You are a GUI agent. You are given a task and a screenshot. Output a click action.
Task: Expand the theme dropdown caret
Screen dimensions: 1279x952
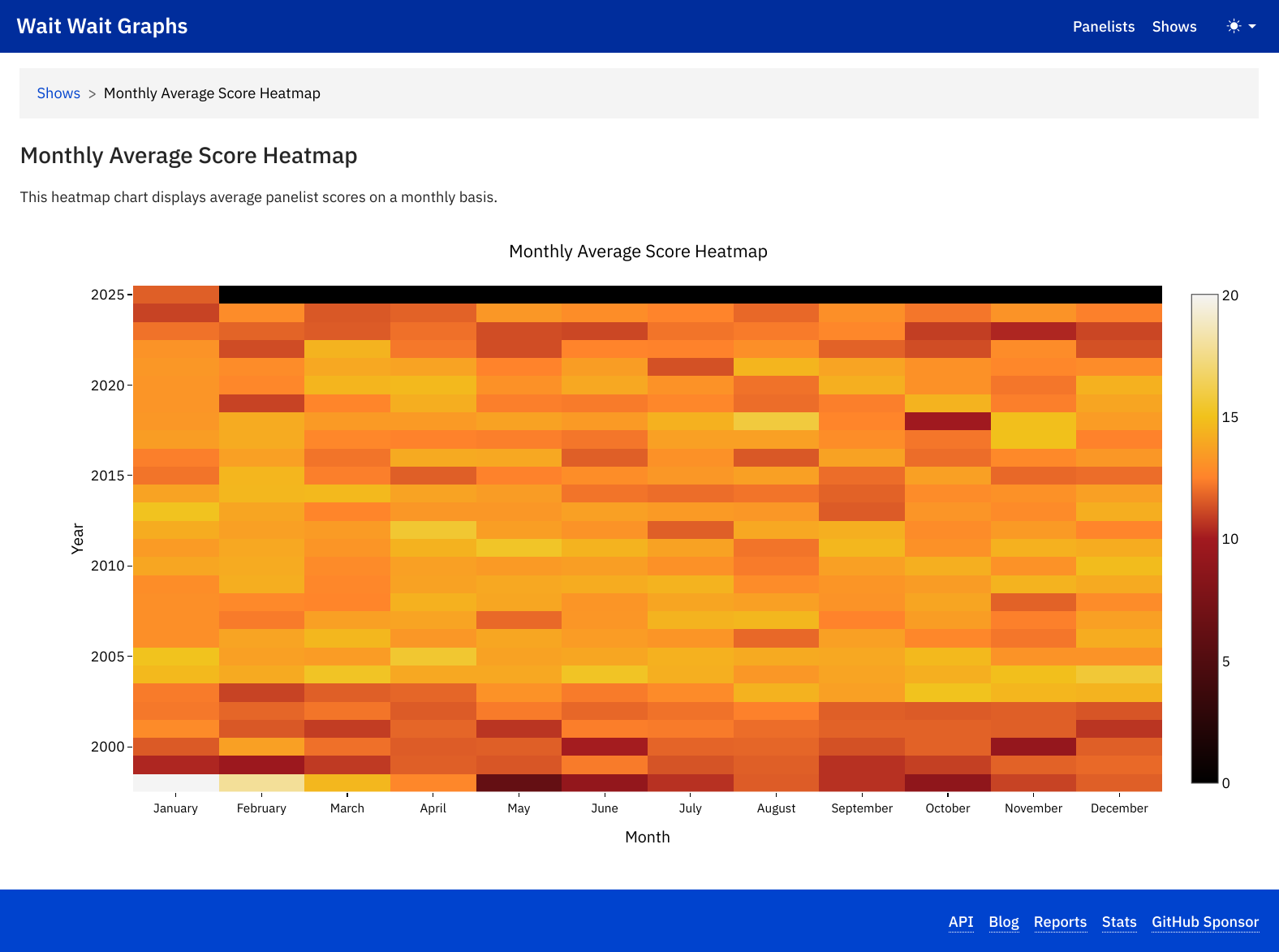click(x=1252, y=26)
